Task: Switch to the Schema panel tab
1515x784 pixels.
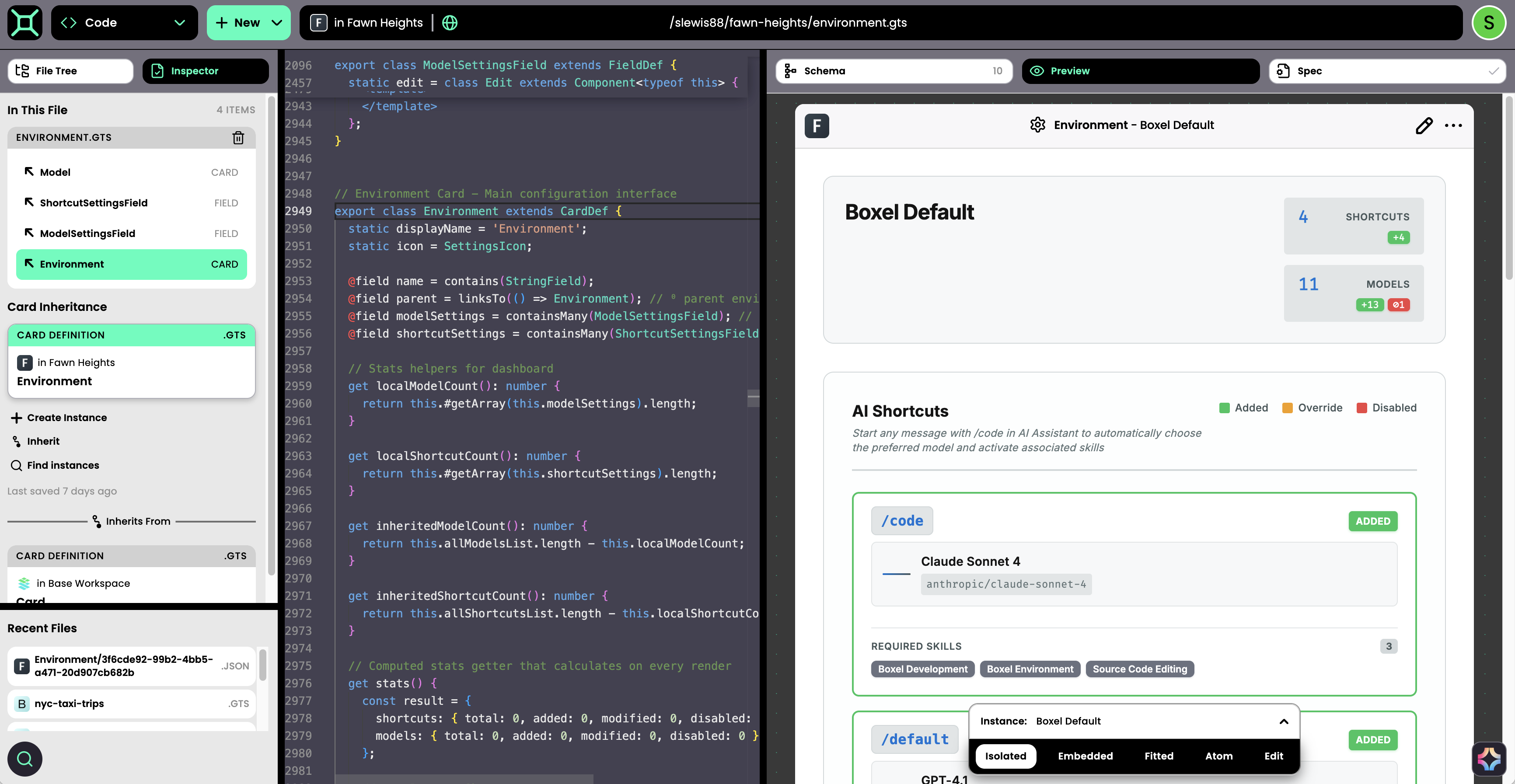Action: tap(894, 70)
